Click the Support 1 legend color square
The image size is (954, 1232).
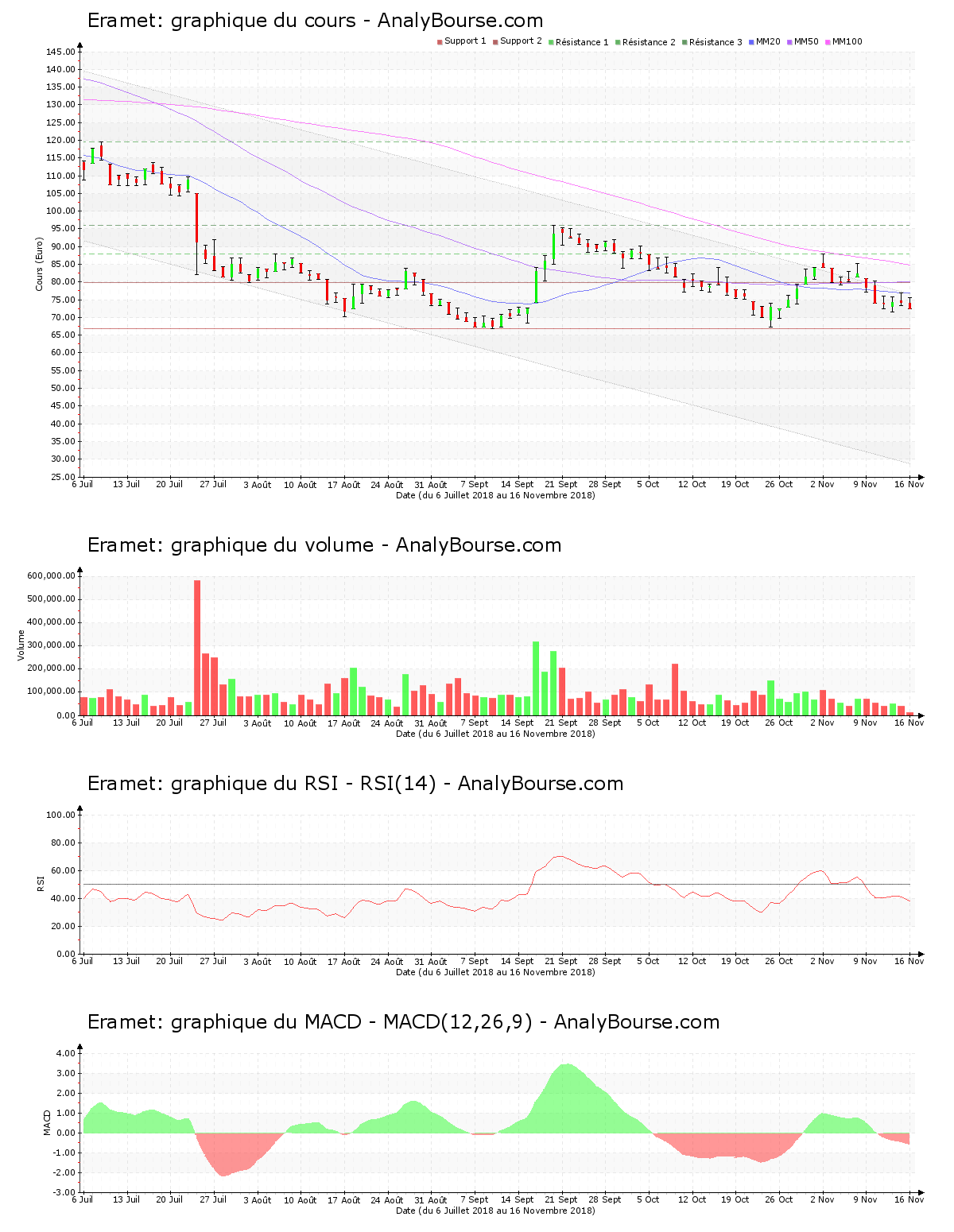point(440,42)
